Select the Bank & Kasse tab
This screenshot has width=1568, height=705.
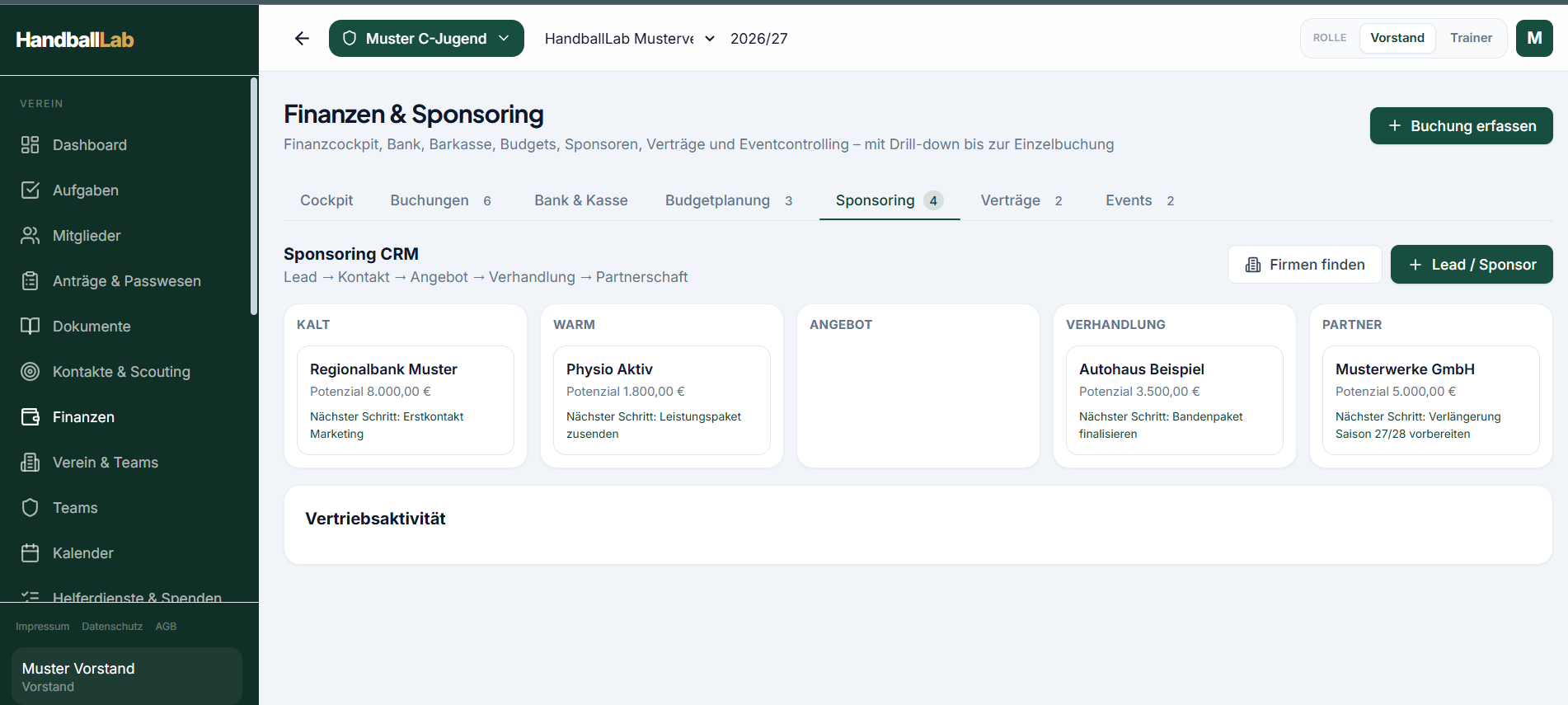(x=581, y=200)
